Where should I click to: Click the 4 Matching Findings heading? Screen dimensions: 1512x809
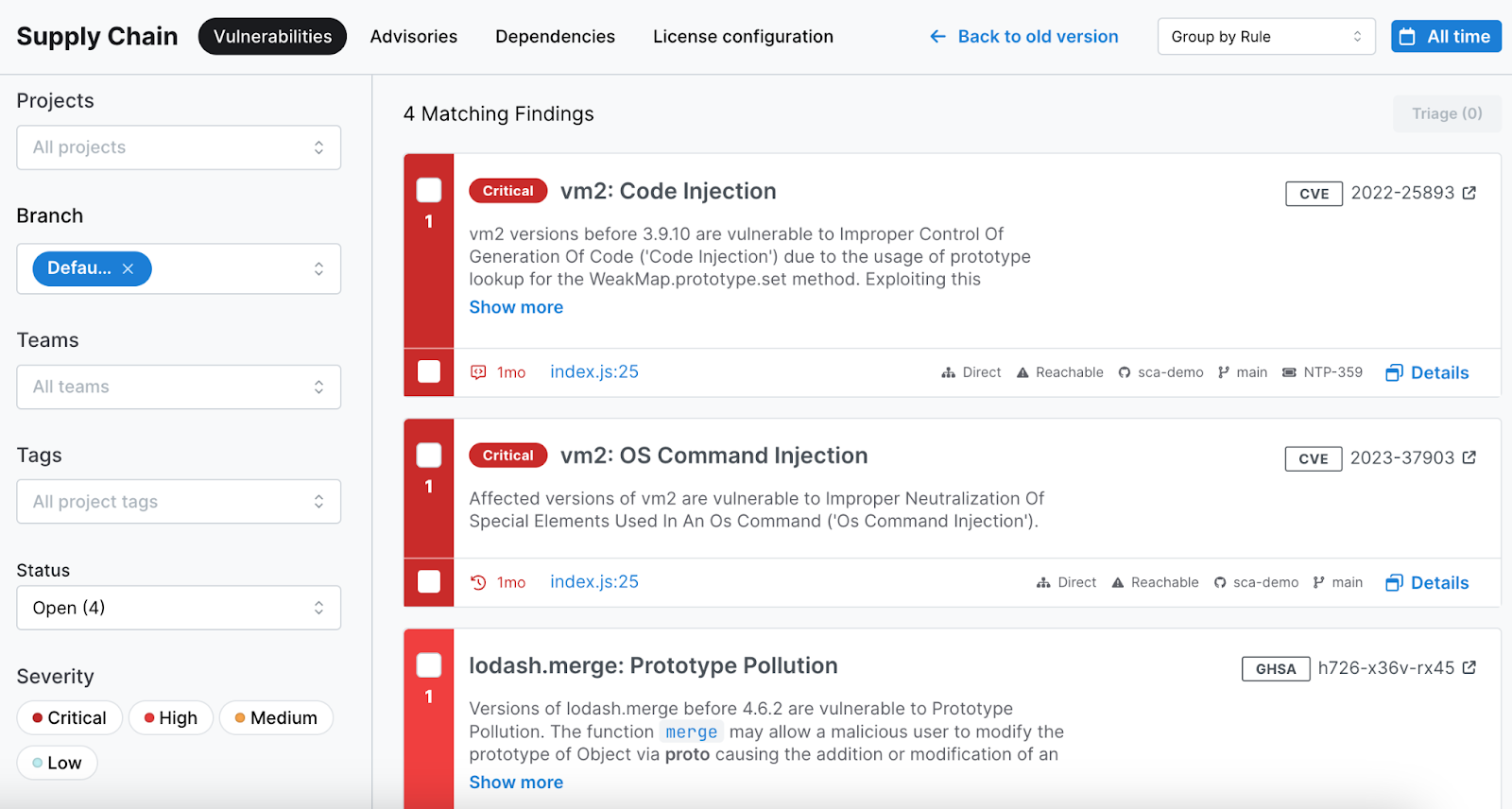click(x=498, y=114)
